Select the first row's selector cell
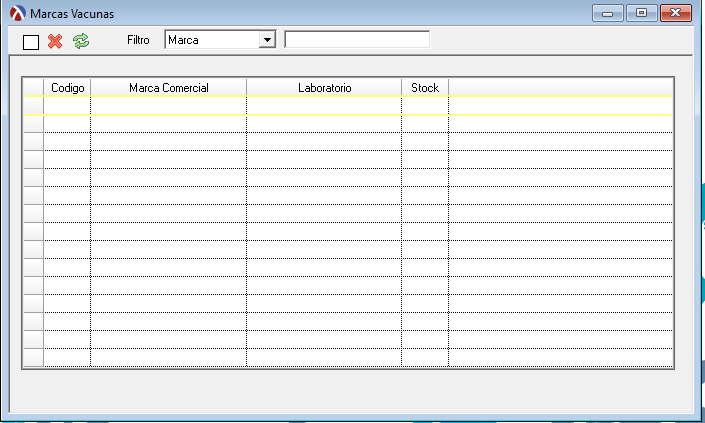 [33, 105]
